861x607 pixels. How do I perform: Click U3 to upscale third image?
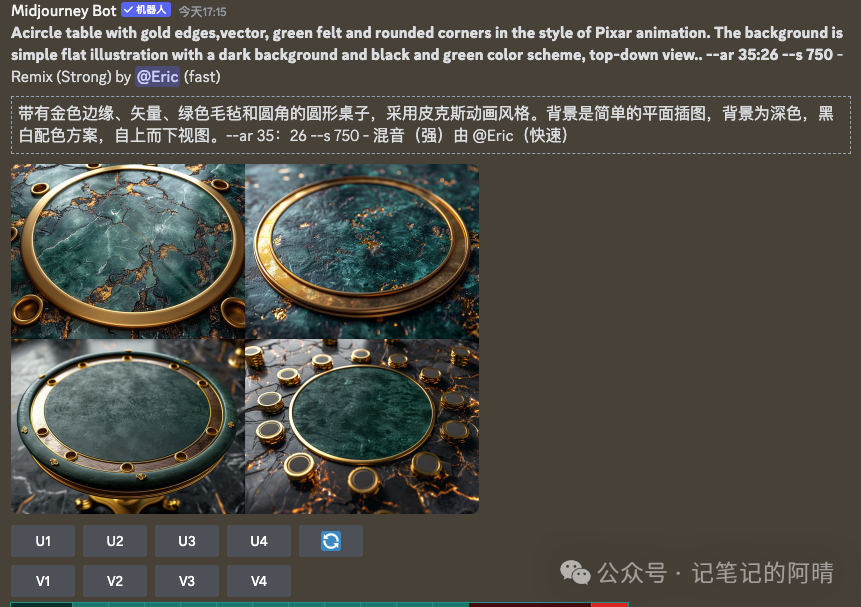tap(187, 541)
